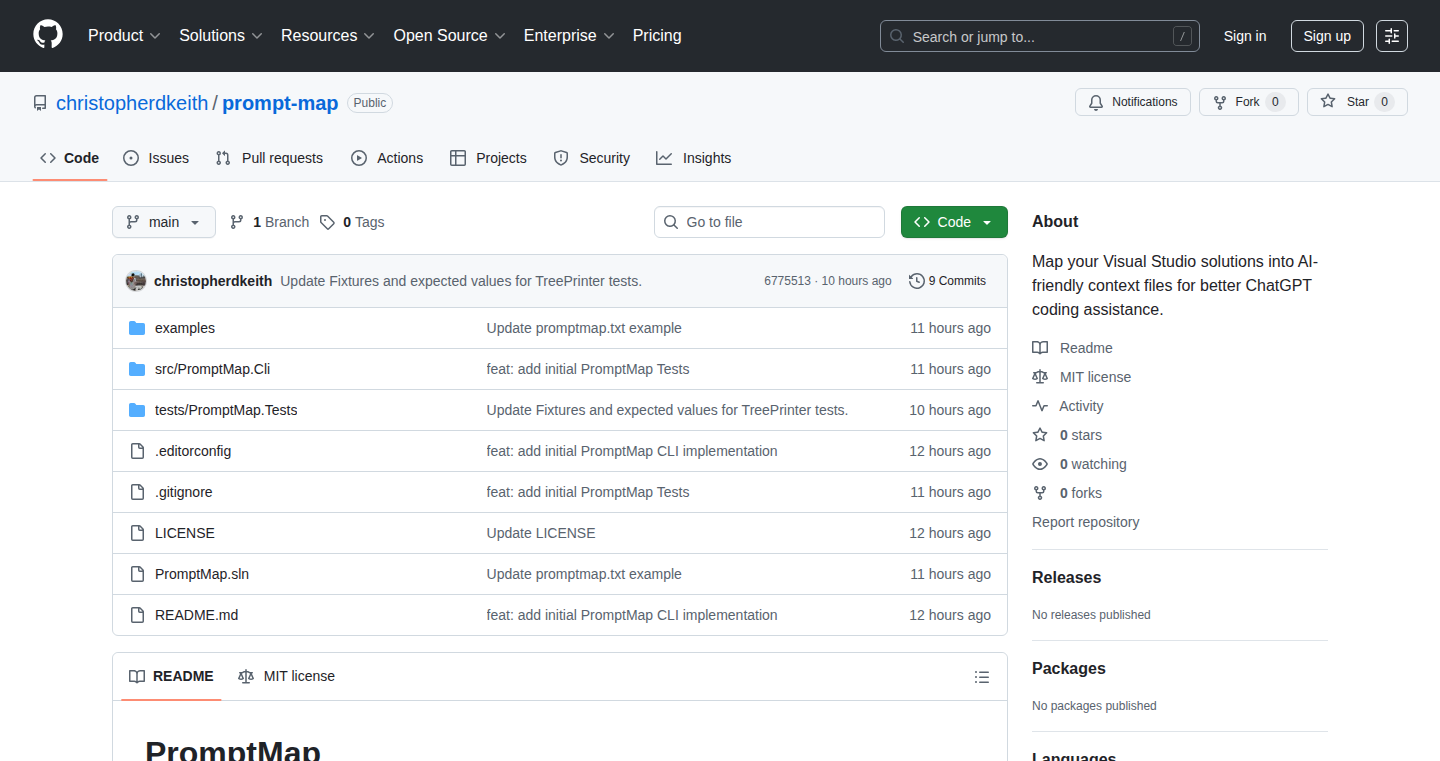The width and height of the screenshot is (1440, 761).
Task: Fork the repository with Fork button
Action: (x=1248, y=102)
